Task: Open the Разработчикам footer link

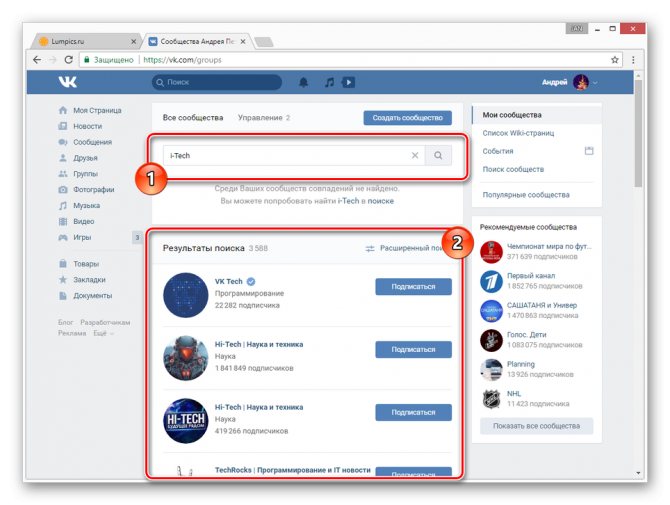Action: 105,322
